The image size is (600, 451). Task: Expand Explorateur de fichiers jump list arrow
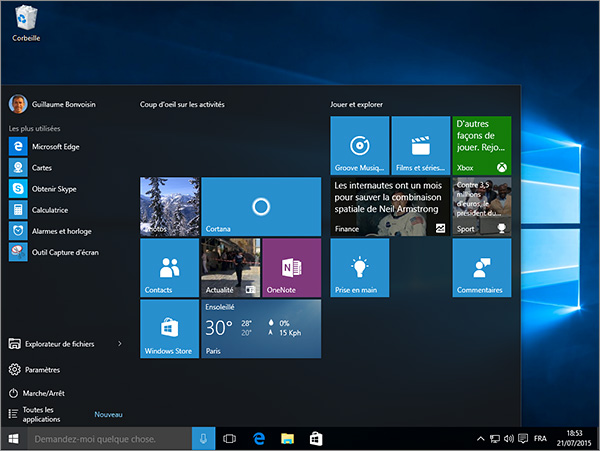[120, 344]
